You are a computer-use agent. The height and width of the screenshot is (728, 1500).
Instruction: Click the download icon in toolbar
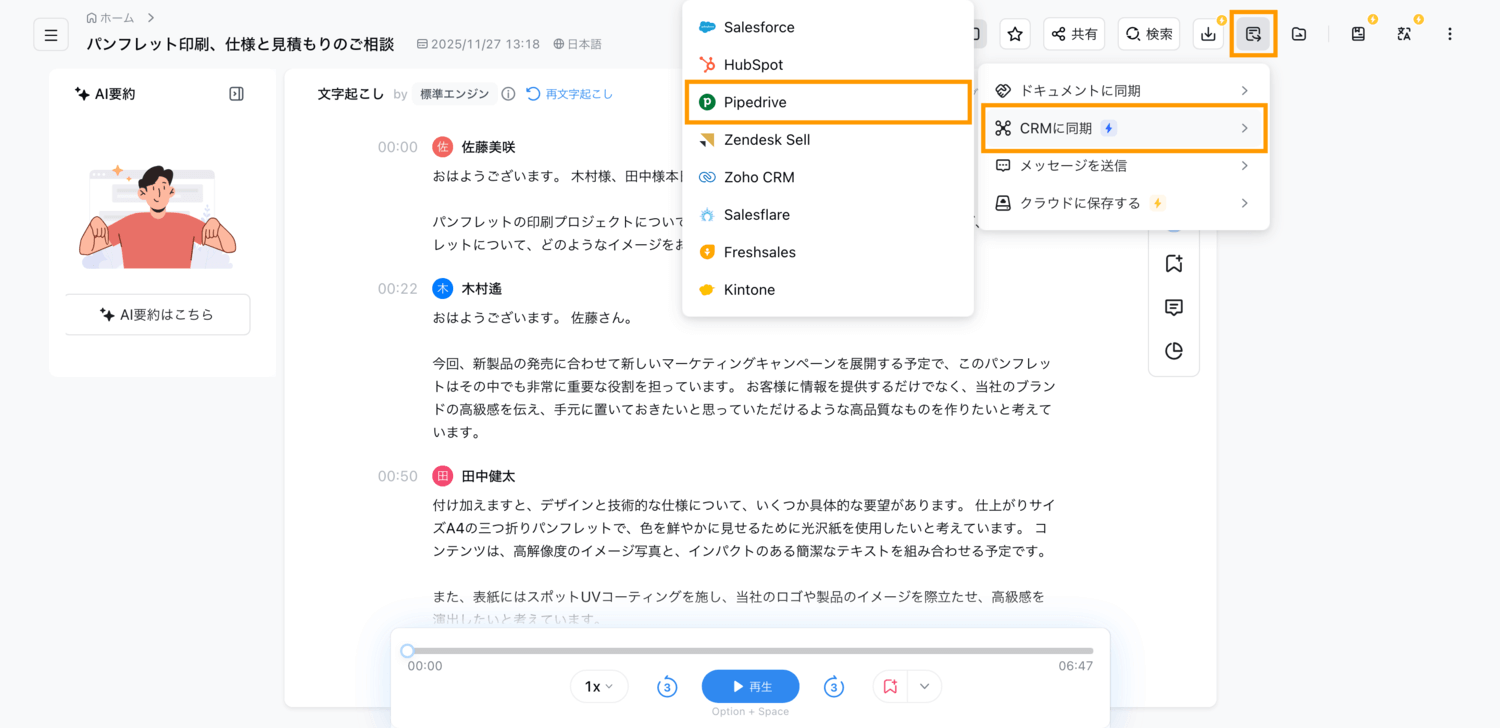coord(1209,34)
